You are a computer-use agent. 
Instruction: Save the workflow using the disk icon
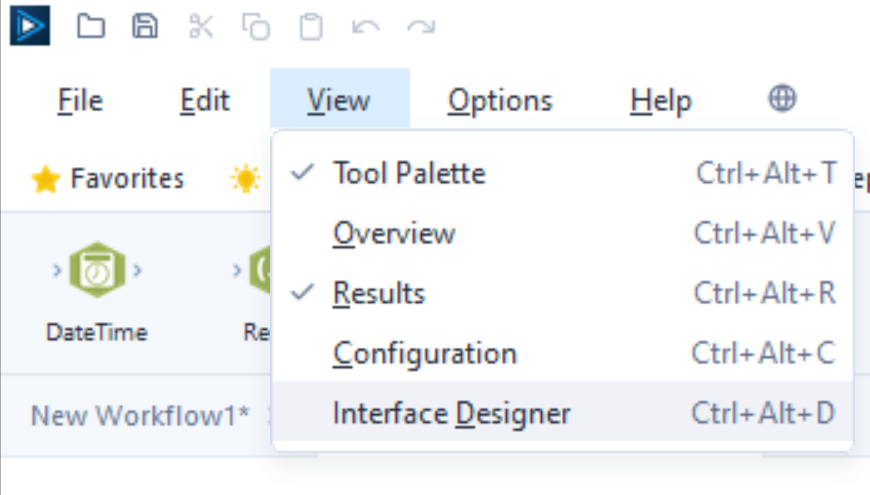[146, 27]
